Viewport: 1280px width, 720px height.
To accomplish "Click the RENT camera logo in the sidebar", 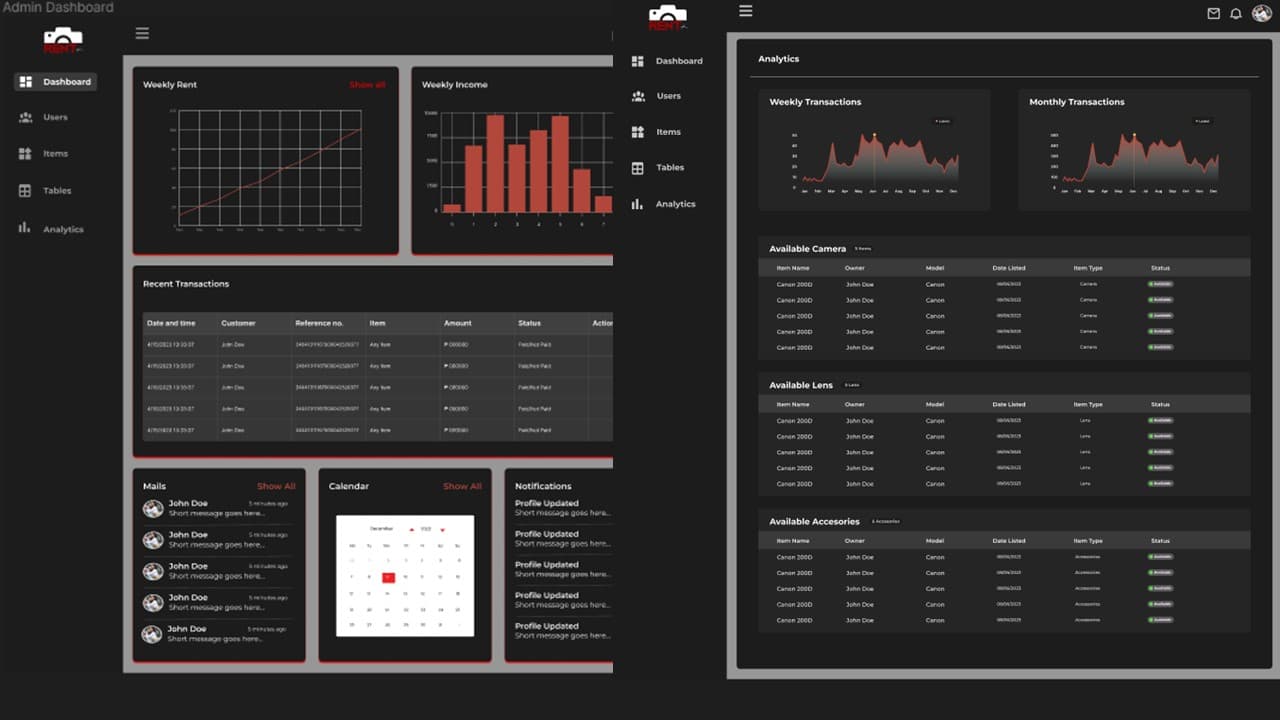I will 62,40.
